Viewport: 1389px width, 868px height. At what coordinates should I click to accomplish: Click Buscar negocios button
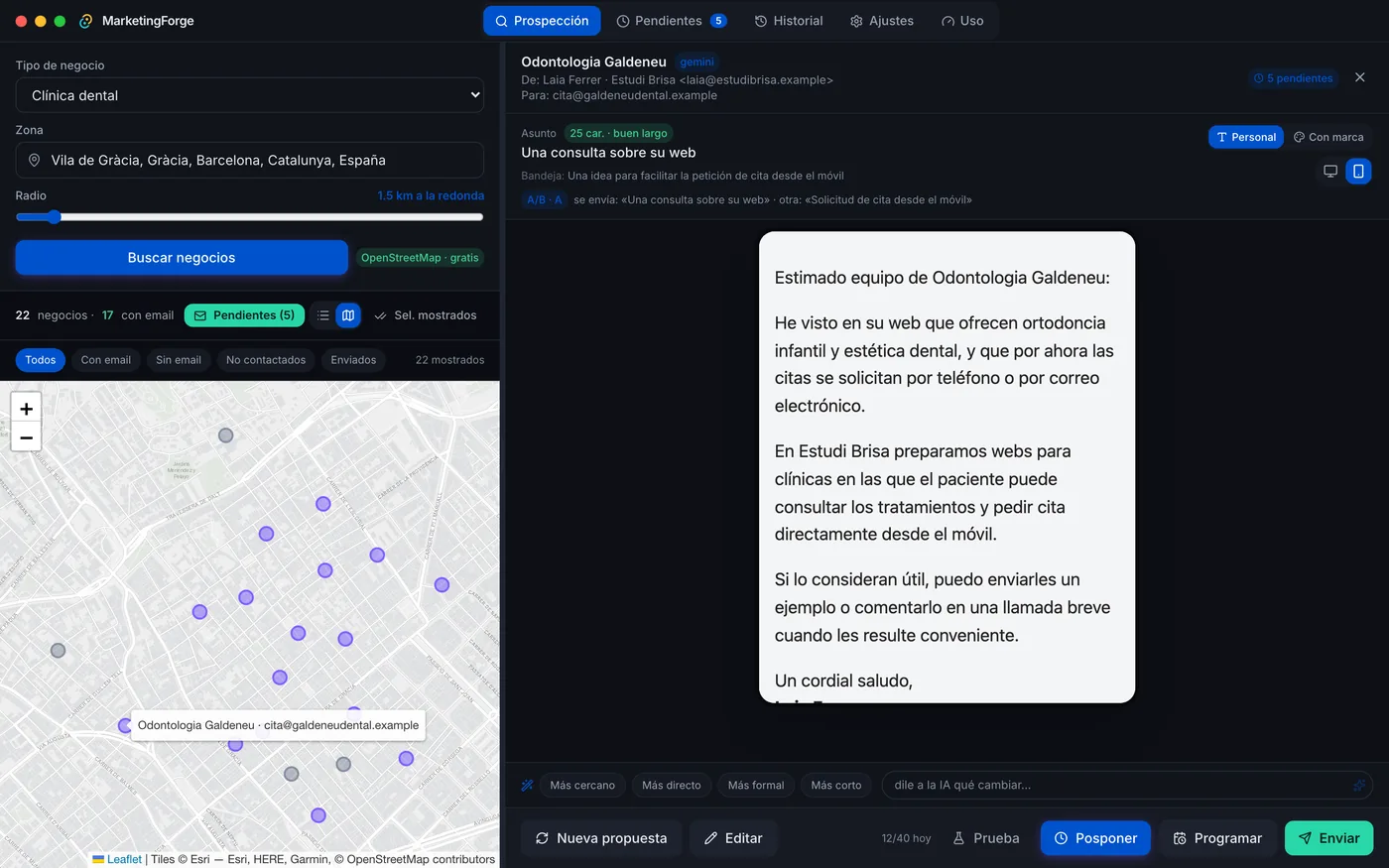click(182, 258)
